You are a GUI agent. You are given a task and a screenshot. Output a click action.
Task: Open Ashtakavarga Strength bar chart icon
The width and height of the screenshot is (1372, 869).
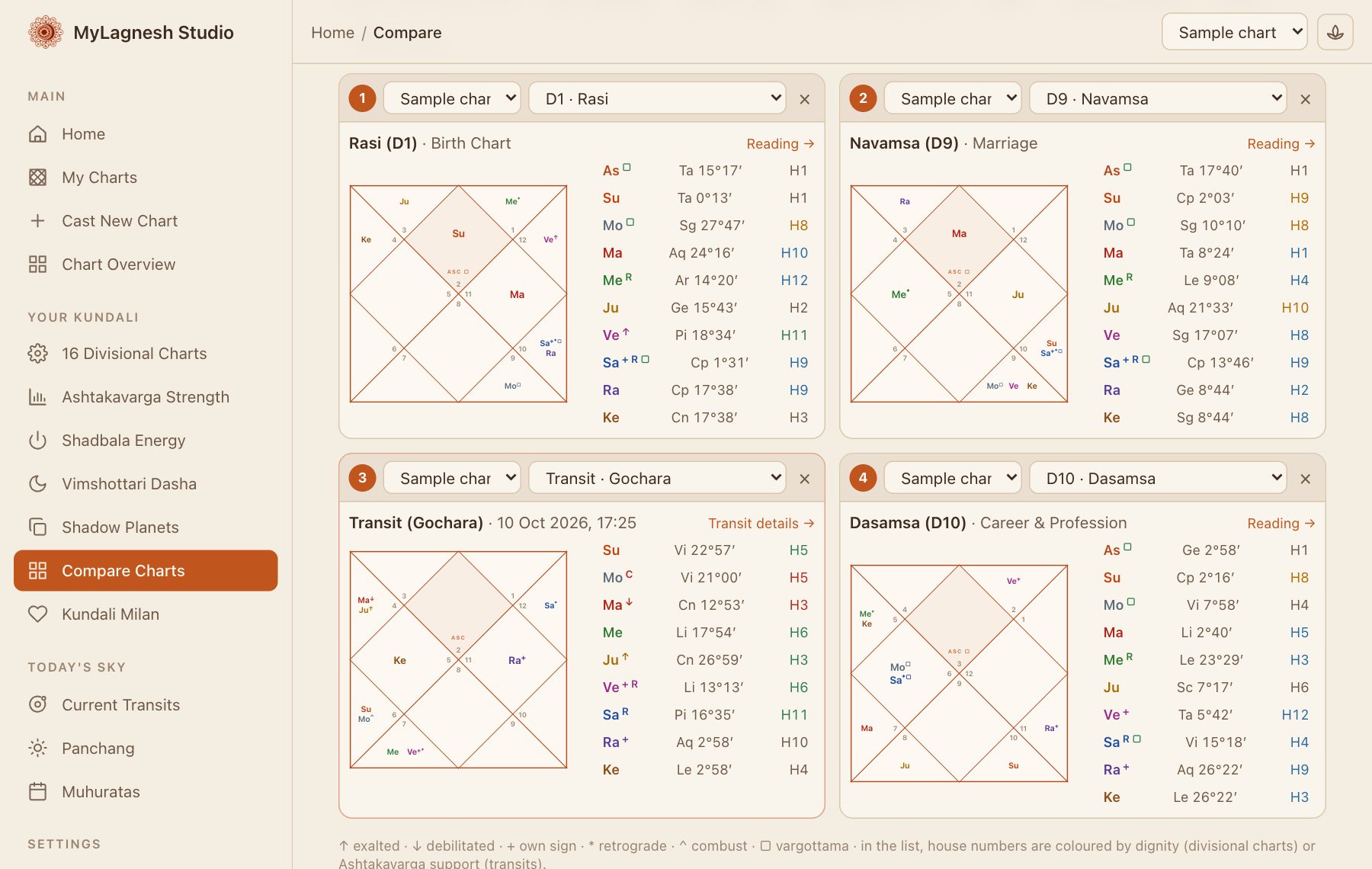coord(37,397)
